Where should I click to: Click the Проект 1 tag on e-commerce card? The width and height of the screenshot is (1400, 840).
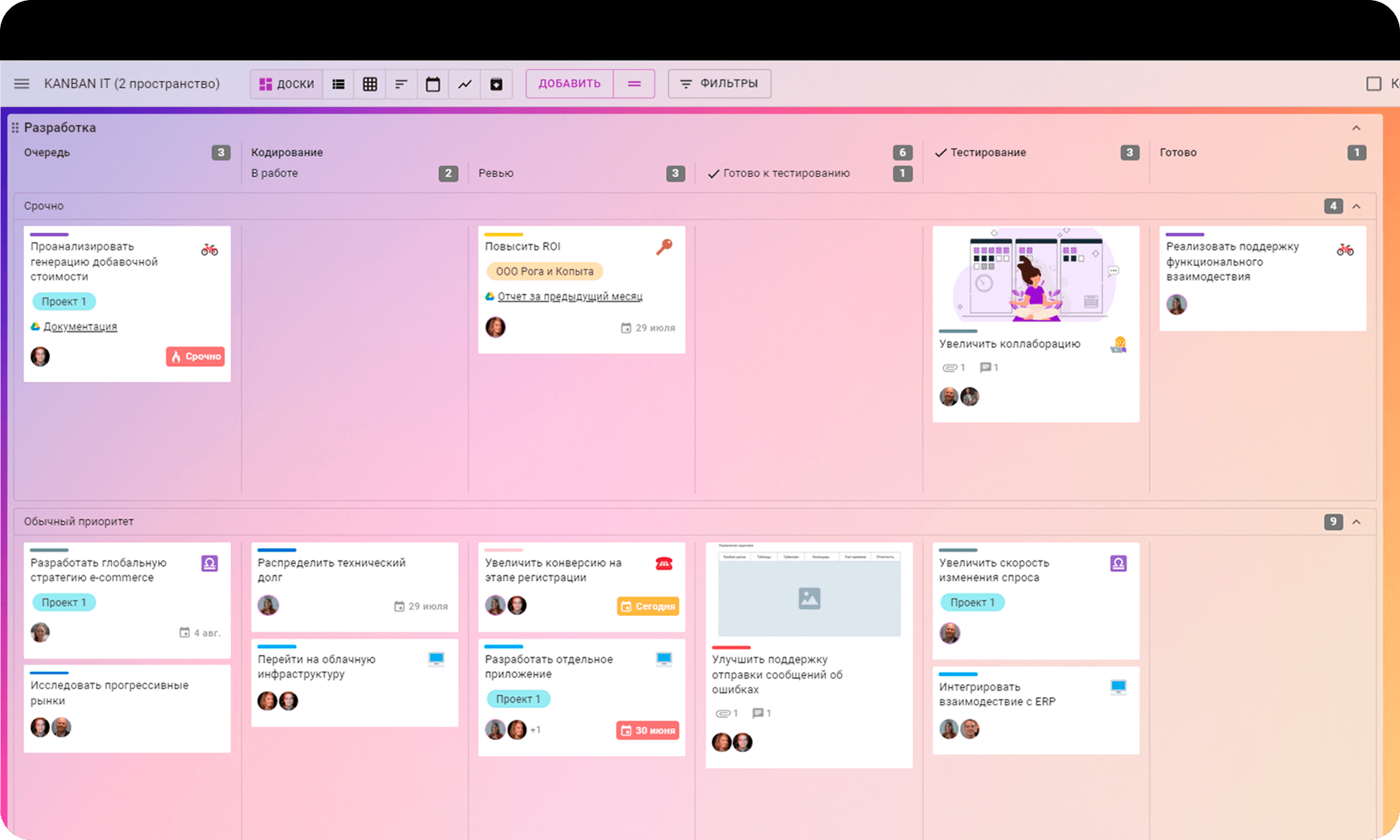tap(63, 603)
